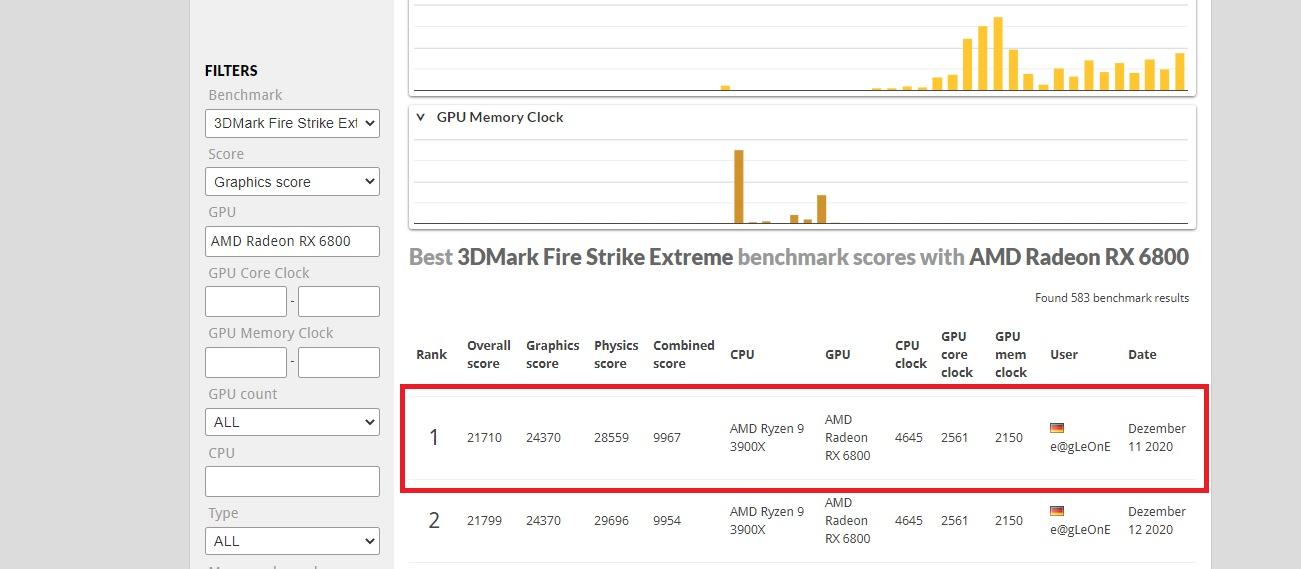Click the GPU Memory Clock minimum field
Image resolution: width=1301 pixels, height=569 pixels.
[x=246, y=362]
